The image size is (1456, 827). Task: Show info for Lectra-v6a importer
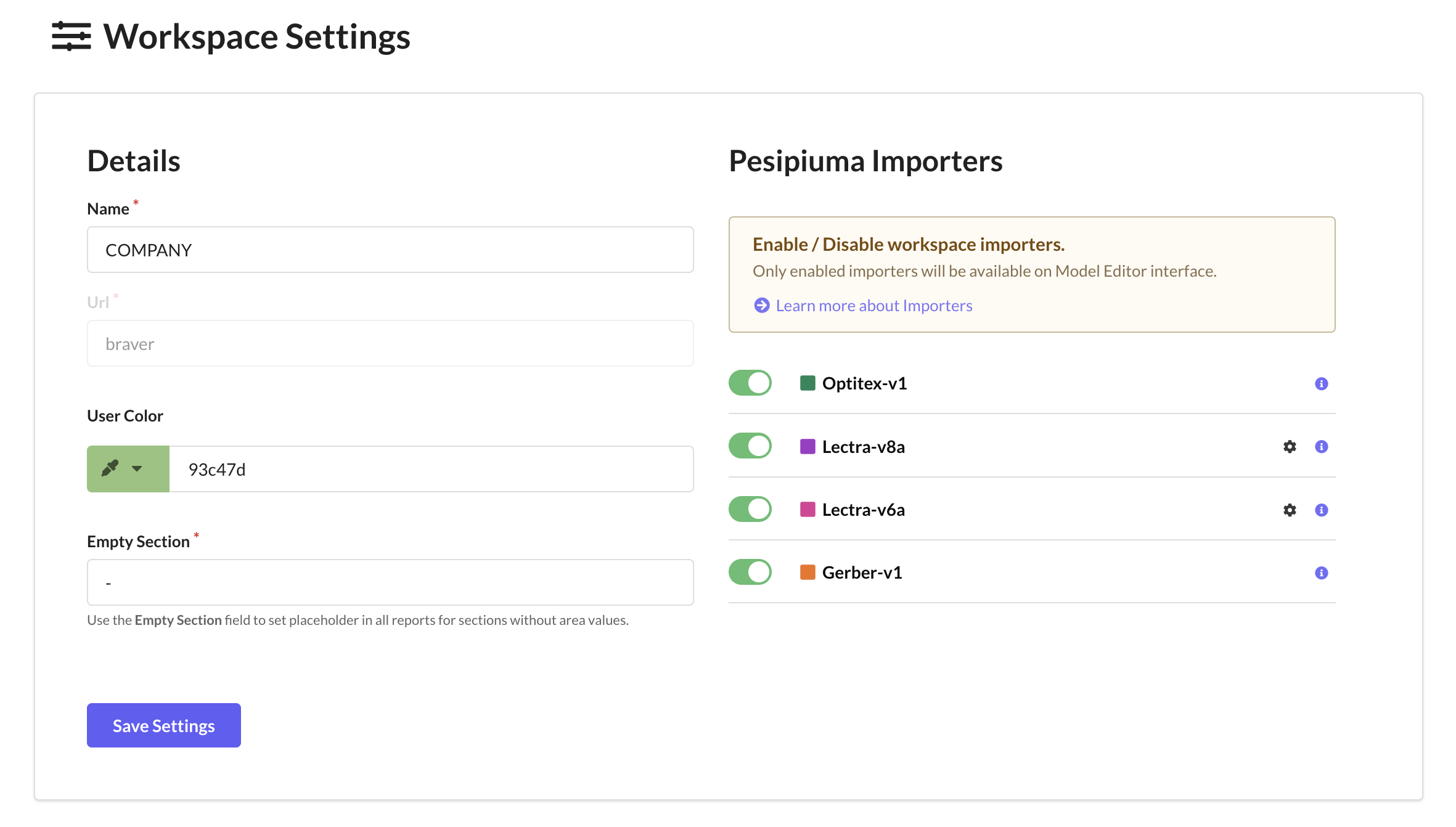pos(1321,510)
